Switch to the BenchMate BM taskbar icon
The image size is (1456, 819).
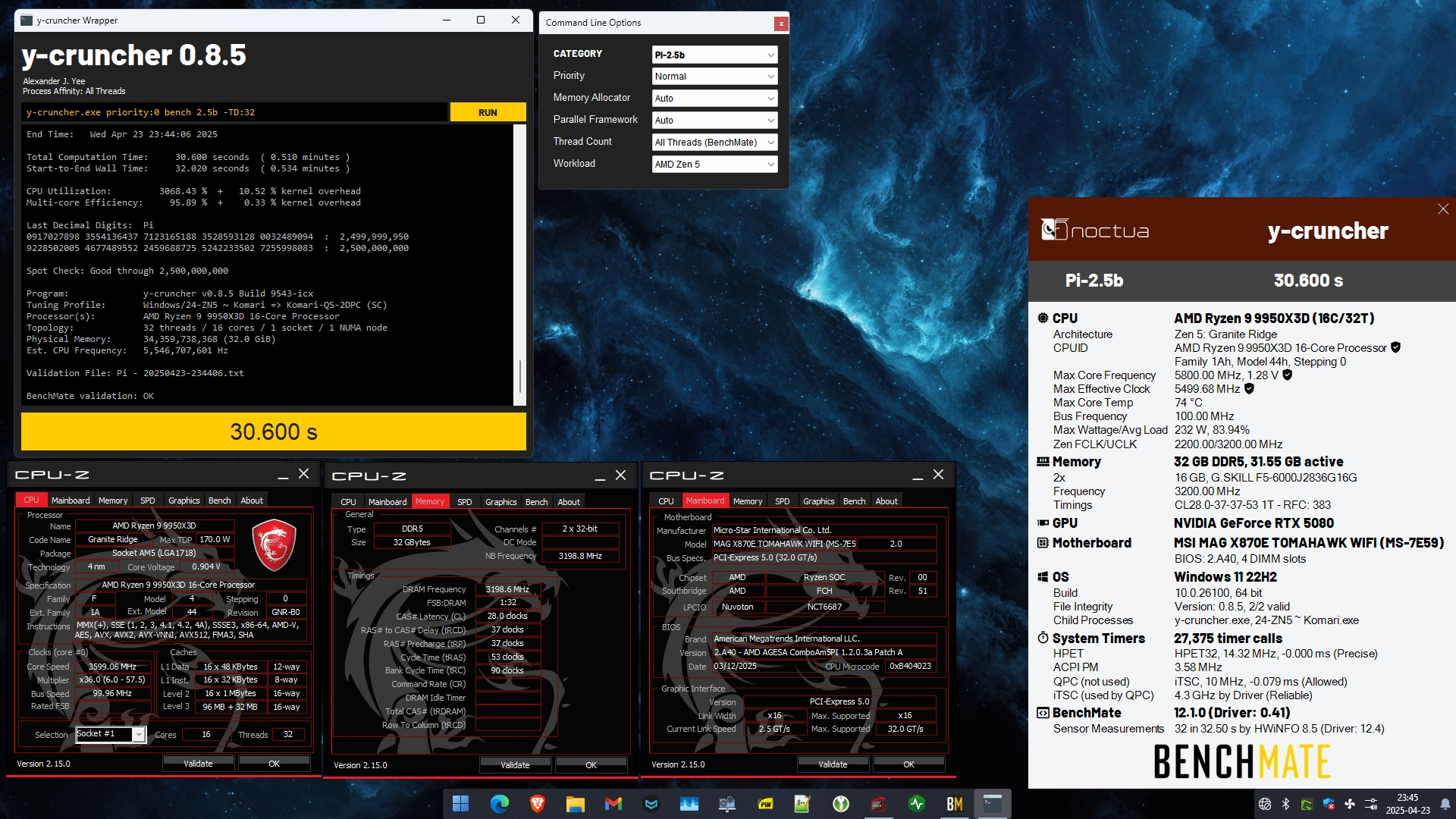[955, 804]
